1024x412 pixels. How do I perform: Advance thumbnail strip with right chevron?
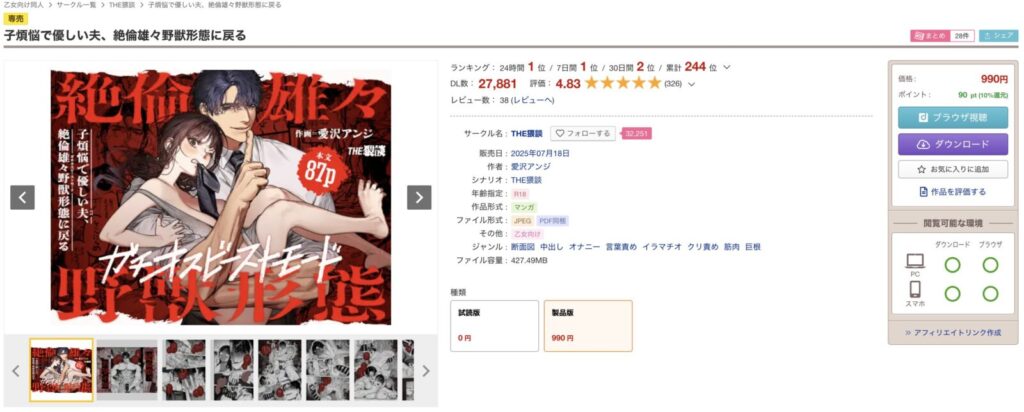tap(426, 371)
